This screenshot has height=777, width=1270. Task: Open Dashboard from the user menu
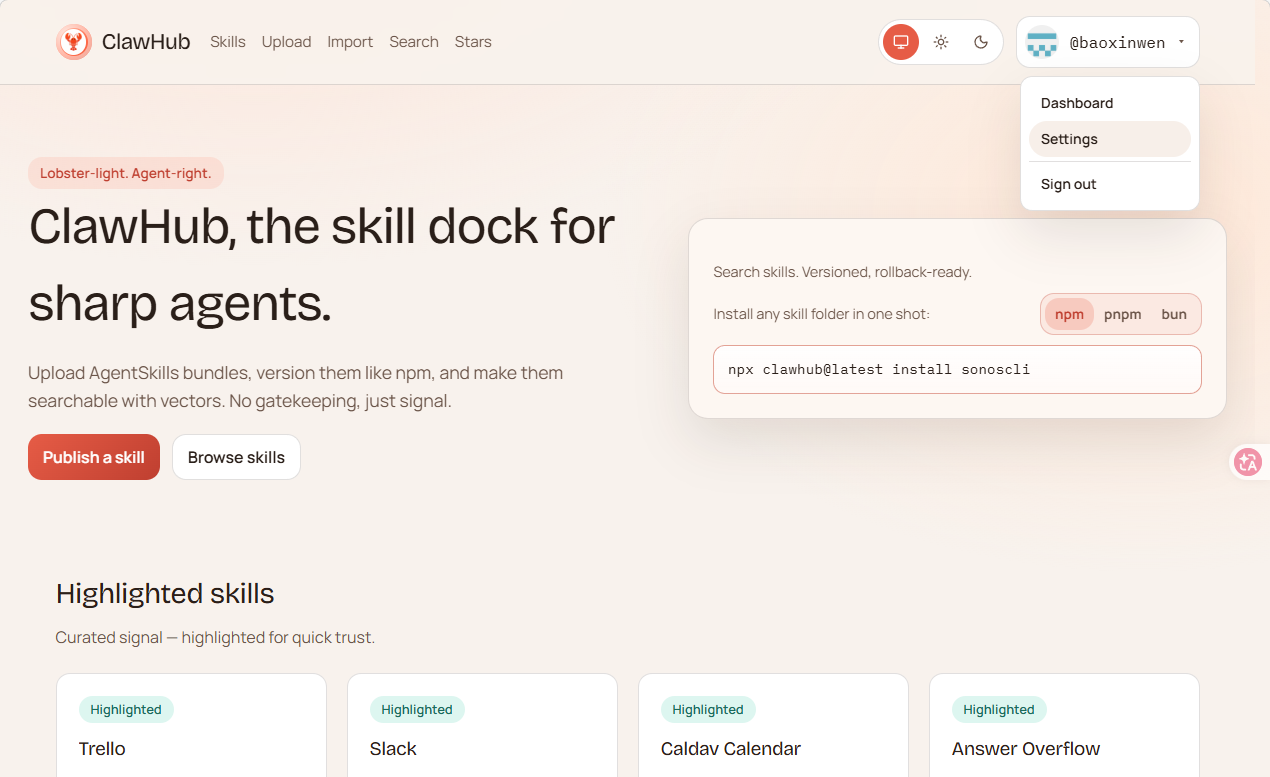1077,103
